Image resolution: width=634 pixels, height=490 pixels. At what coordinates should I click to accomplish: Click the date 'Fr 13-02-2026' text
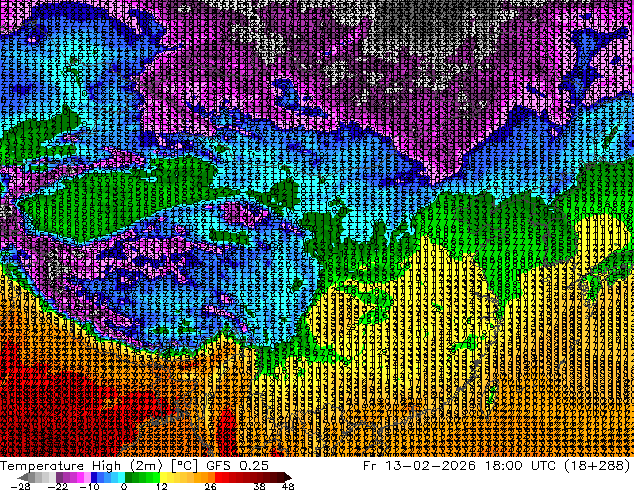coord(419,465)
